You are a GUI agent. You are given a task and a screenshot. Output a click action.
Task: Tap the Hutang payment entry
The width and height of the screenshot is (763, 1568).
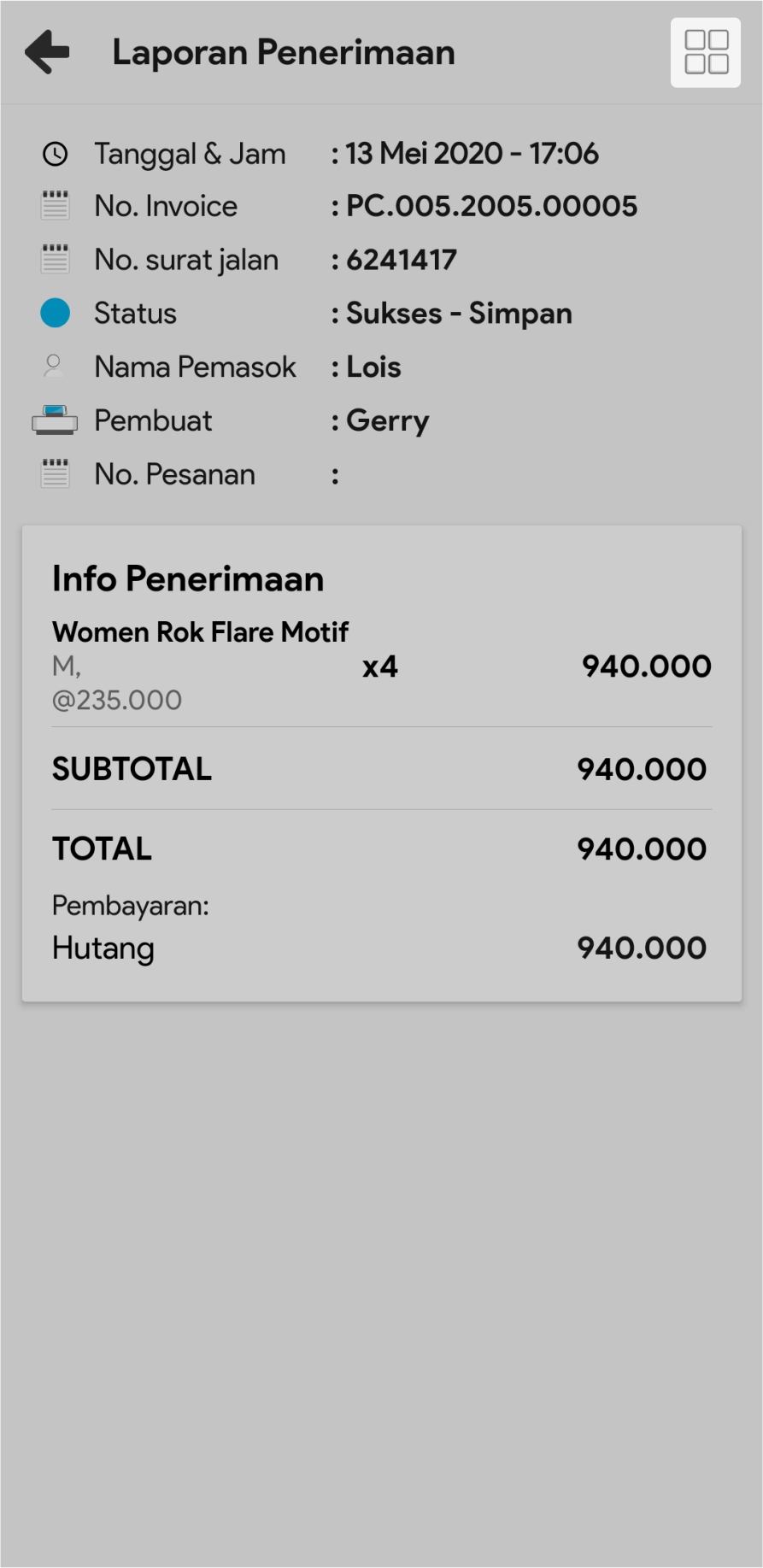[x=103, y=948]
